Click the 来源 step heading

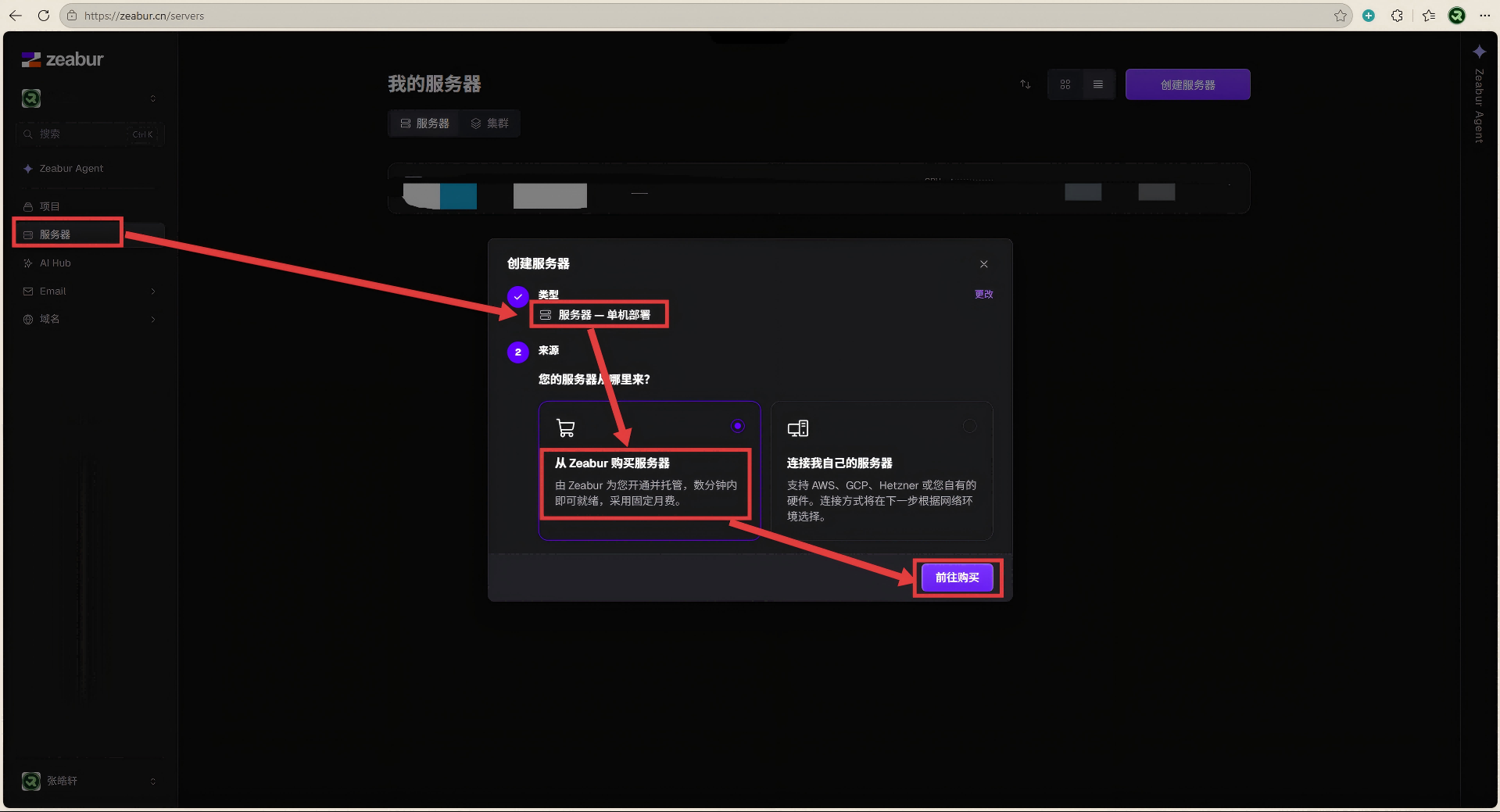(x=549, y=351)
